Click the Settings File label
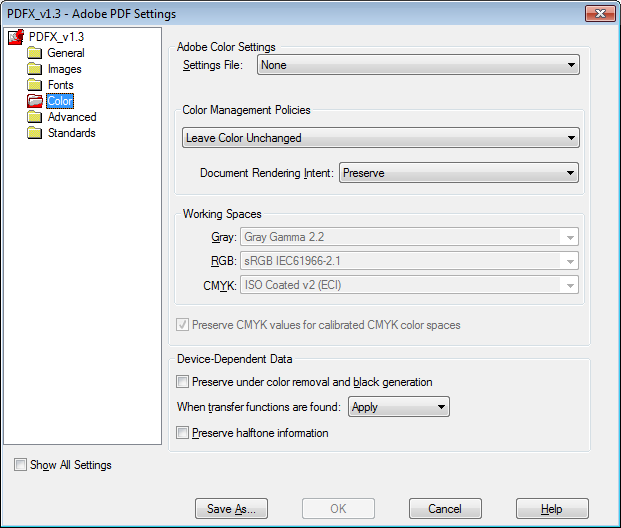The image size is (621, 528). pos(213,65)
